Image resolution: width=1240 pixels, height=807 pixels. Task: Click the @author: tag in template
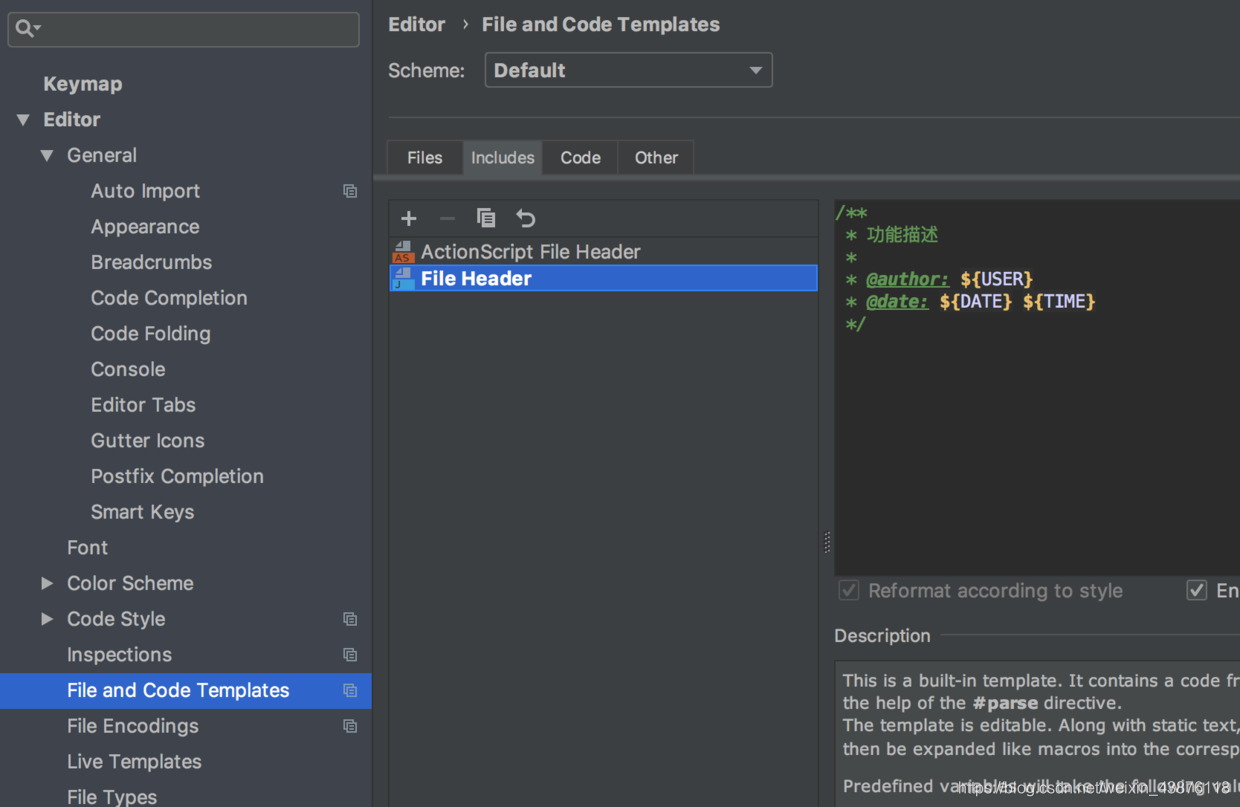pyautogui.click(x=907, y=279)
